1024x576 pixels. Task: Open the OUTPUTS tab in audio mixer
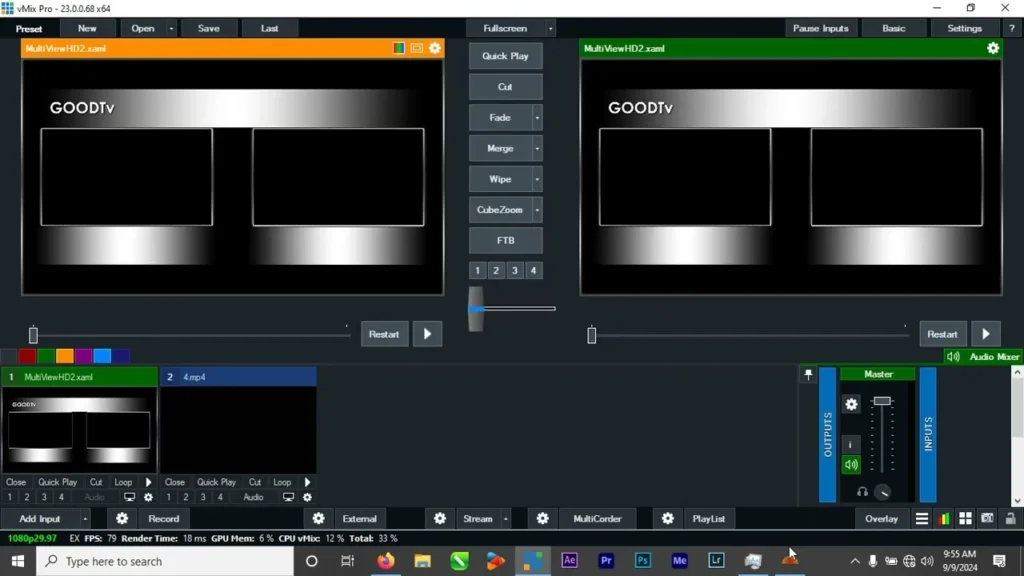pos(827,434)
